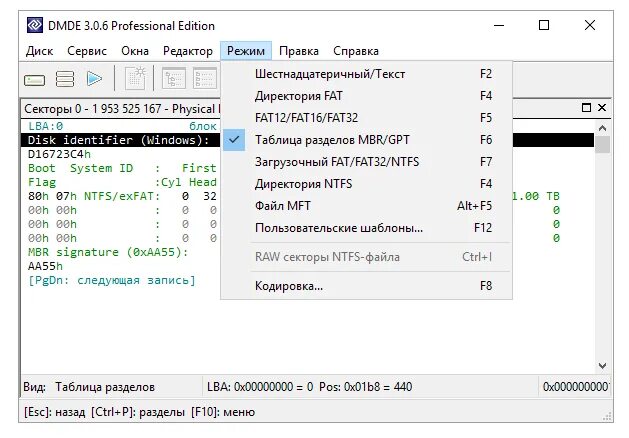Toggle checked Таблица разделов MBR/GPT item
Screen dimensions: 629x438
(366, 140)
